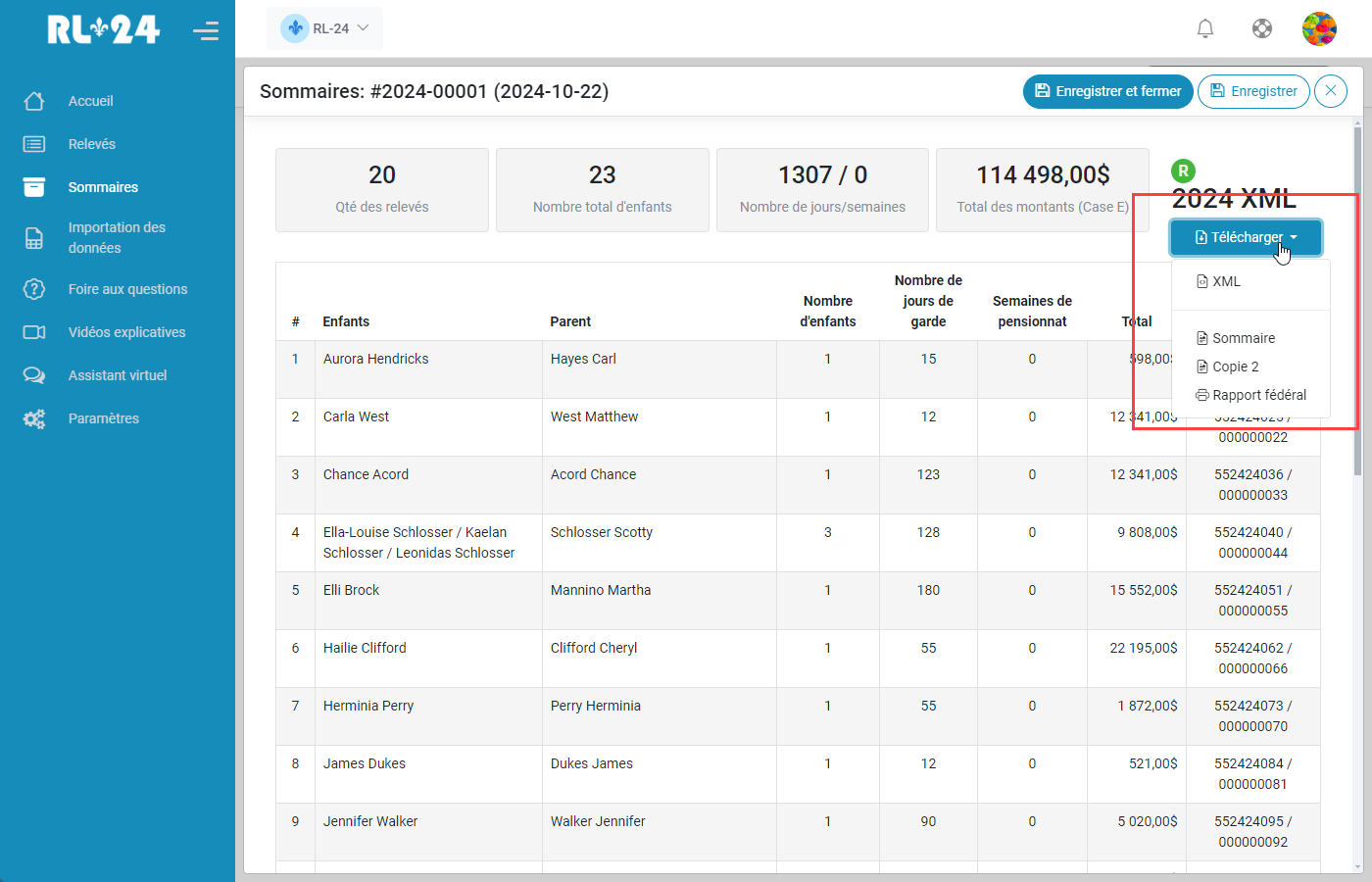Open Relevés from the sidebar icon

pyautogui.click(x=34, y=144)
